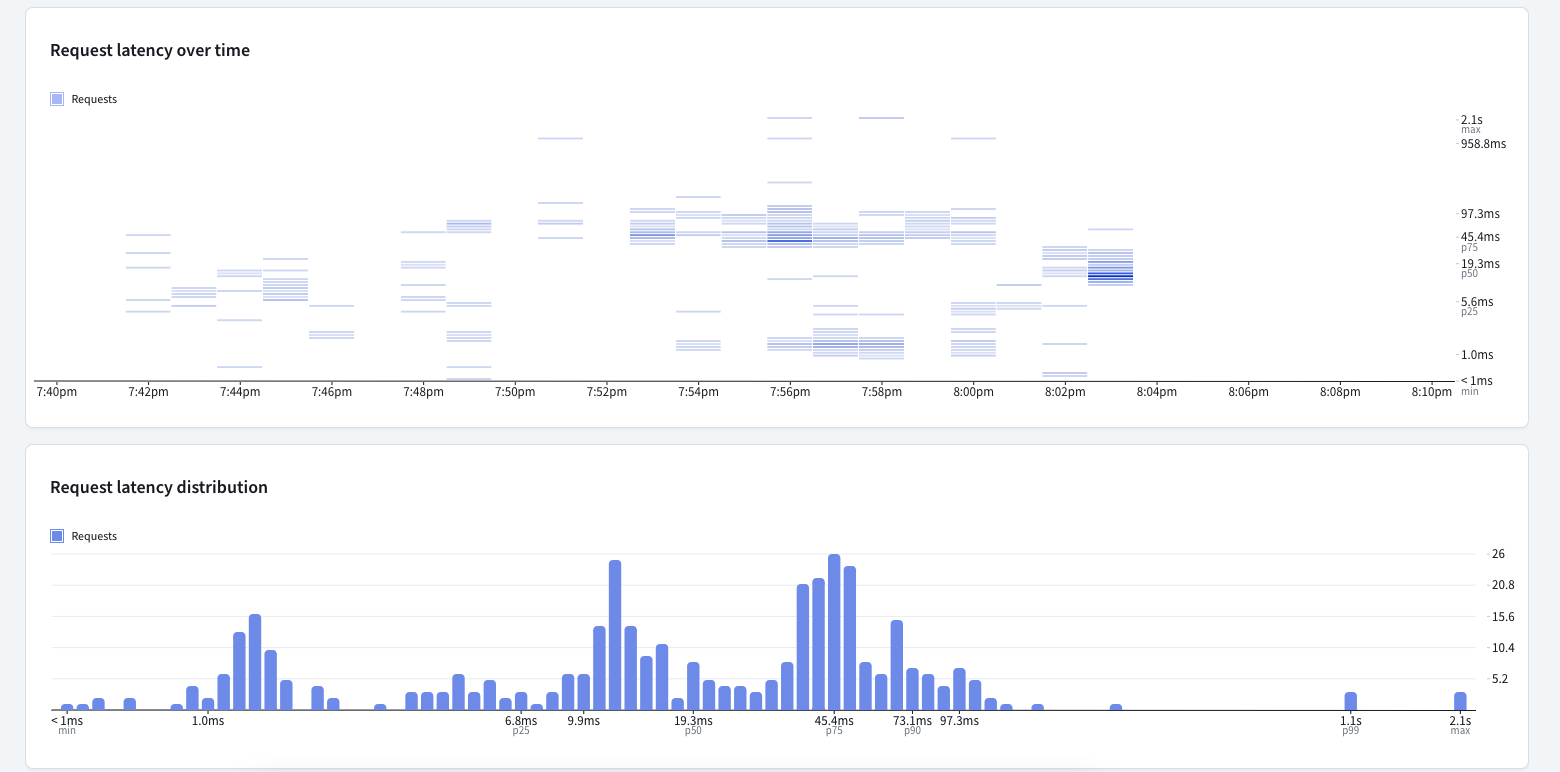Viewport: 1560px width, 772px height.
Task: Expand the Request latency over time panel
Action: click(149, 50)
